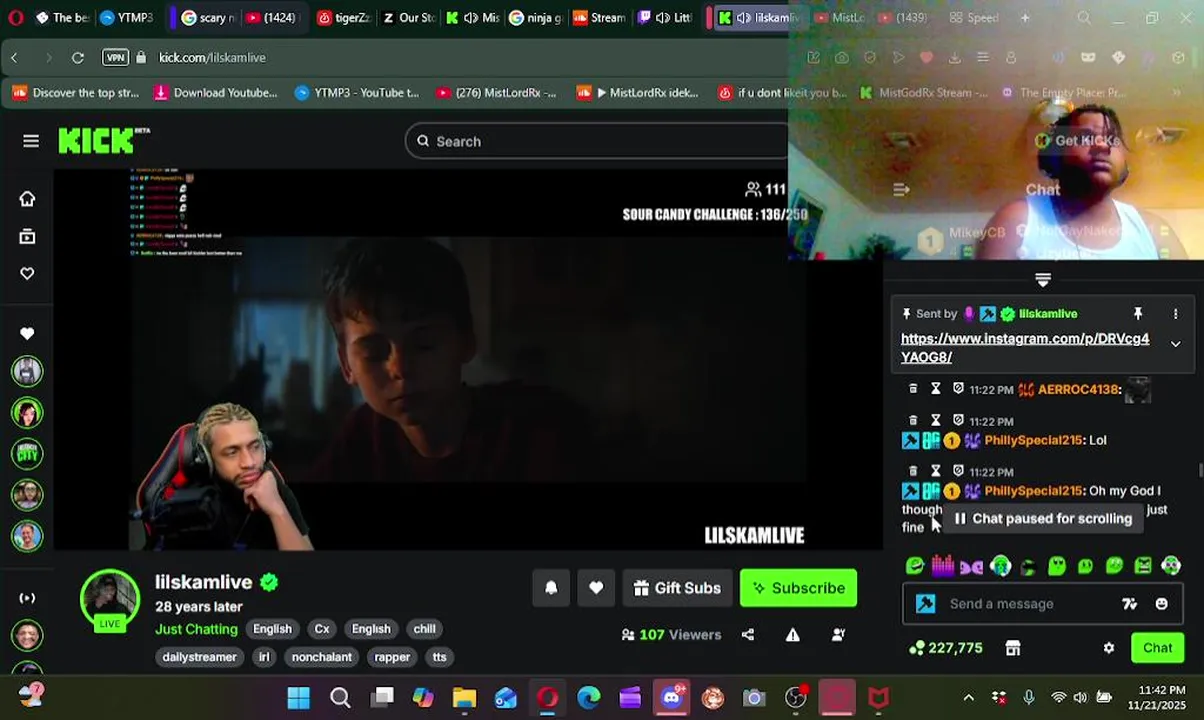Viewport: 1204px width, 720px height.
Task: Click the chill tag
Action: pos(424,629)
